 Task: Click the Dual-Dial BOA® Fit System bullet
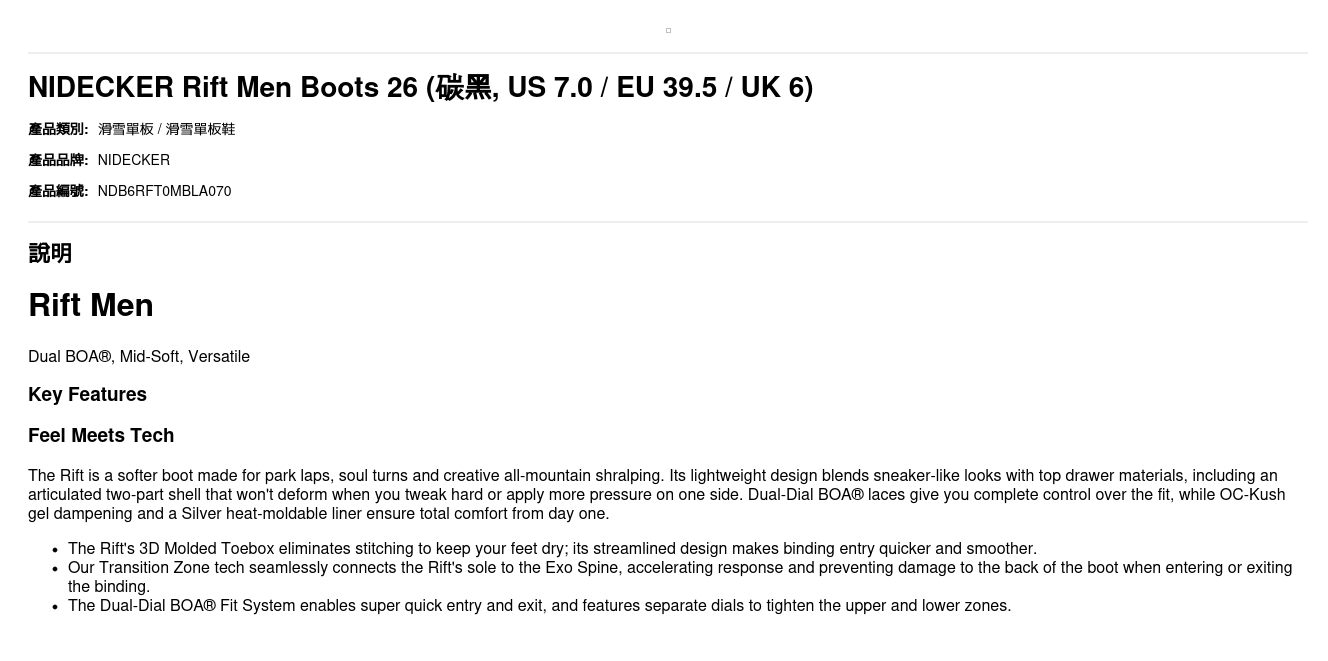[x=539, y=606]
